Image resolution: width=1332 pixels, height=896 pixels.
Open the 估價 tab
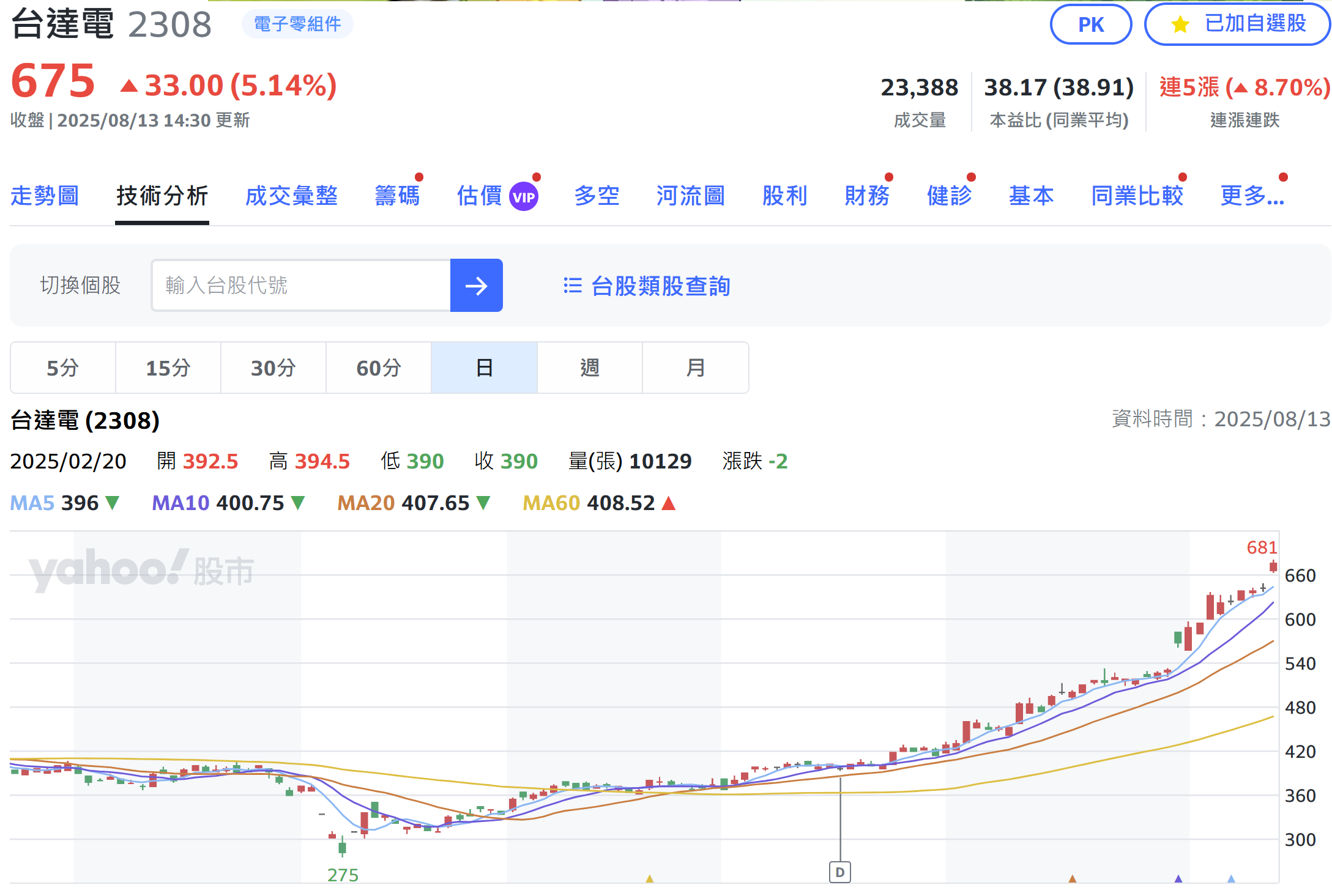[479, 196]
